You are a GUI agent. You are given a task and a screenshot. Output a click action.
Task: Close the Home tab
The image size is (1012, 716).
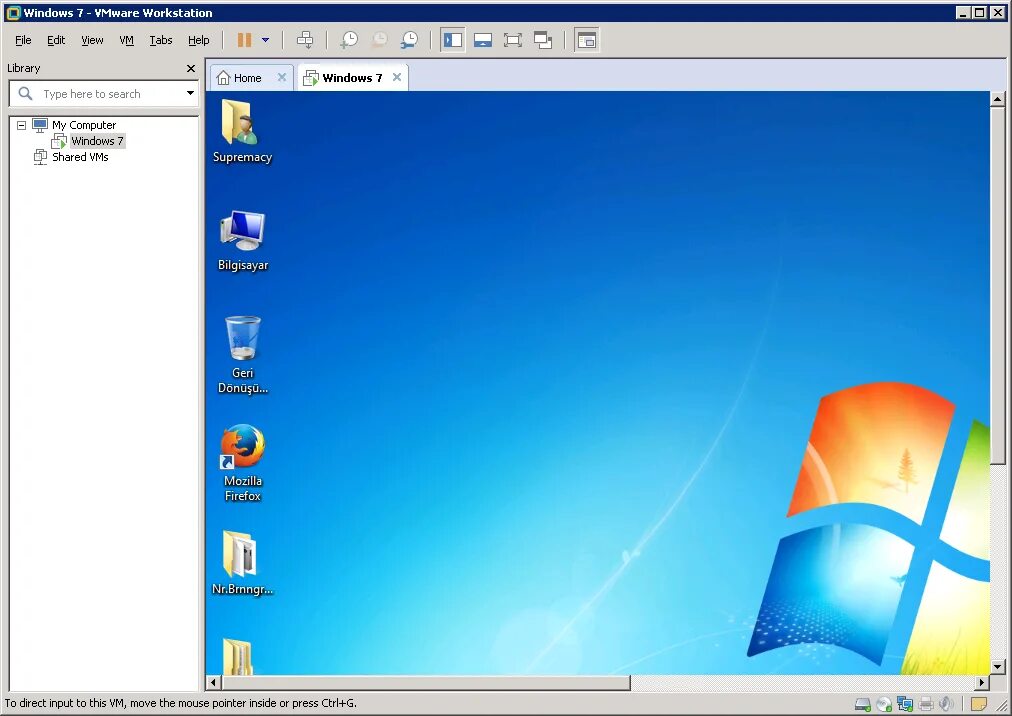(281, 77)
